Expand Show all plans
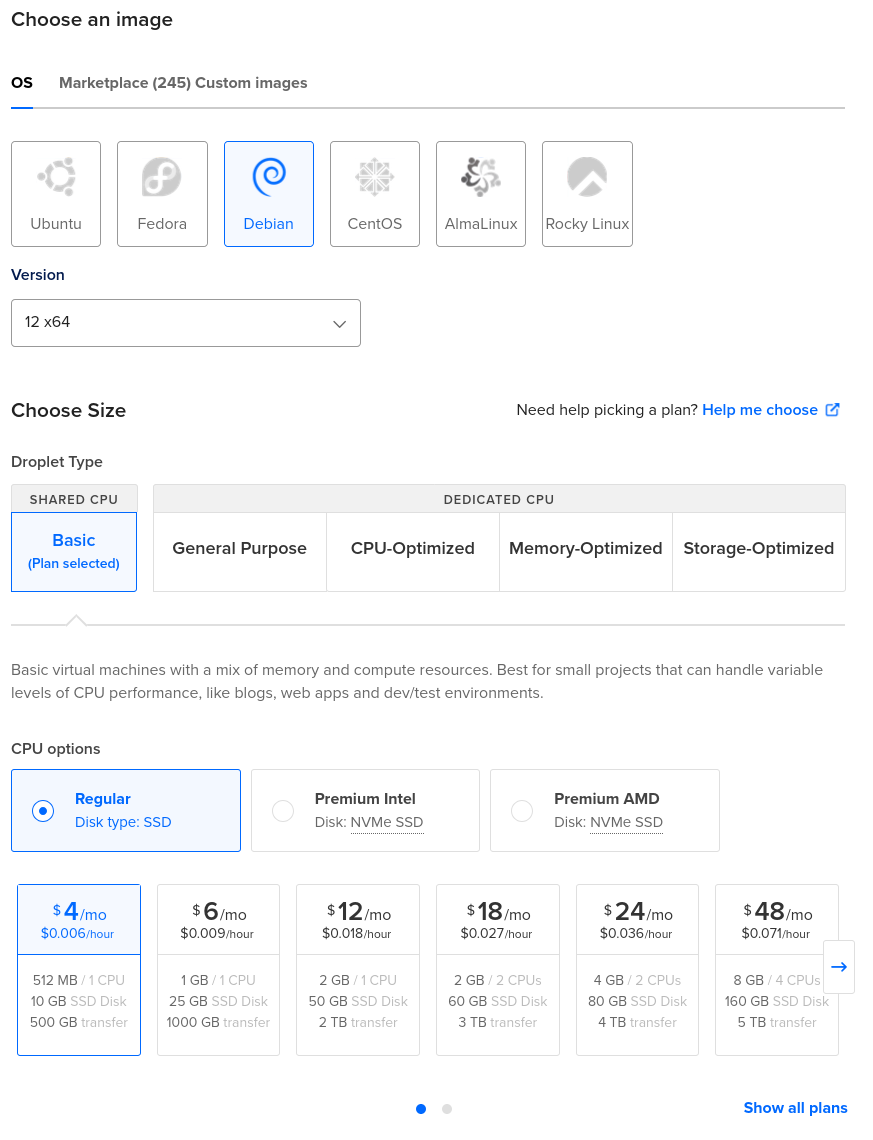Image resolution: width=873 pixels, height=1140 pixels. point(795,1108)
